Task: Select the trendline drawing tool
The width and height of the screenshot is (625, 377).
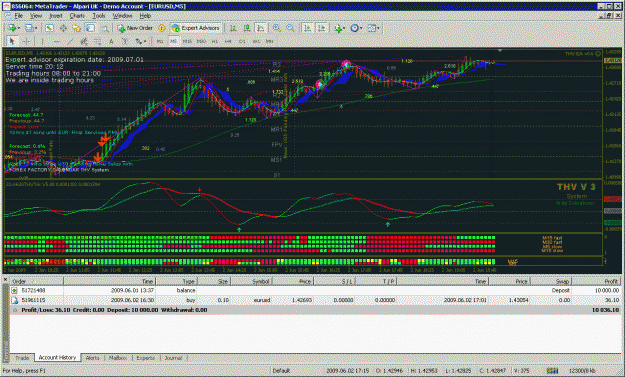Action: pos(70,41)
